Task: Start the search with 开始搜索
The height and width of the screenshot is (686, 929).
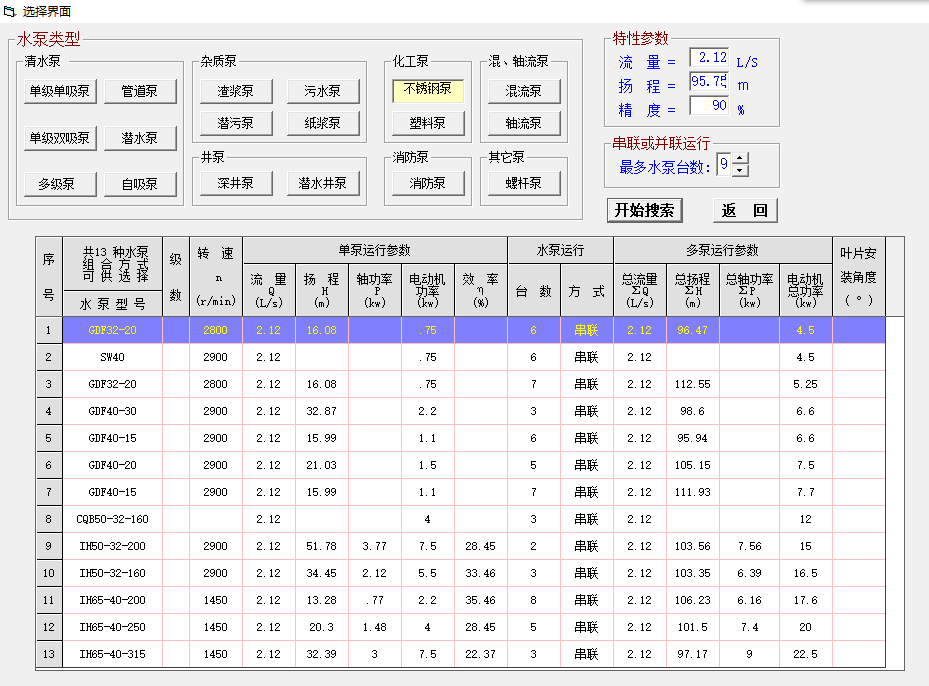Action: coord(645,210)
